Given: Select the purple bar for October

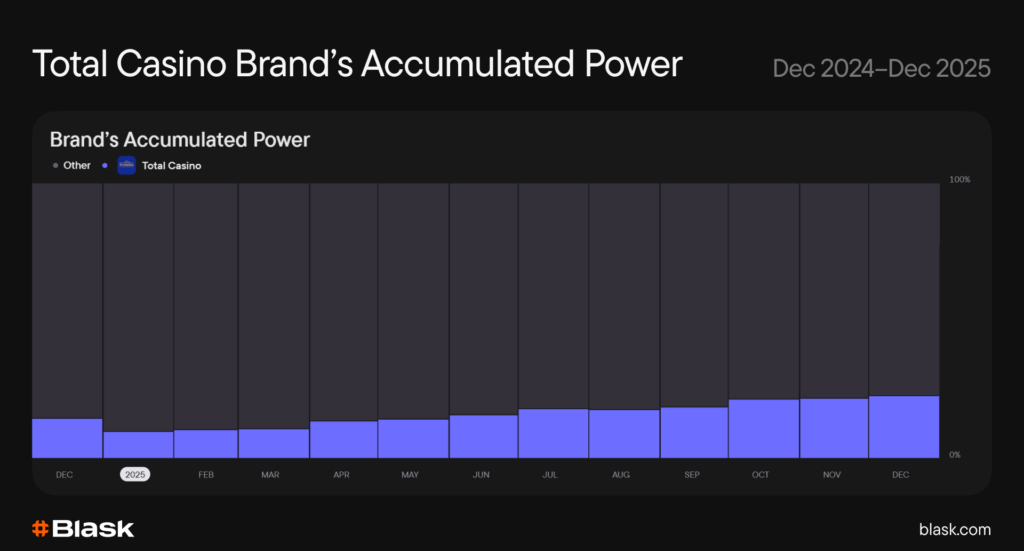Looking at the screenshot, I should click(763, 429).
